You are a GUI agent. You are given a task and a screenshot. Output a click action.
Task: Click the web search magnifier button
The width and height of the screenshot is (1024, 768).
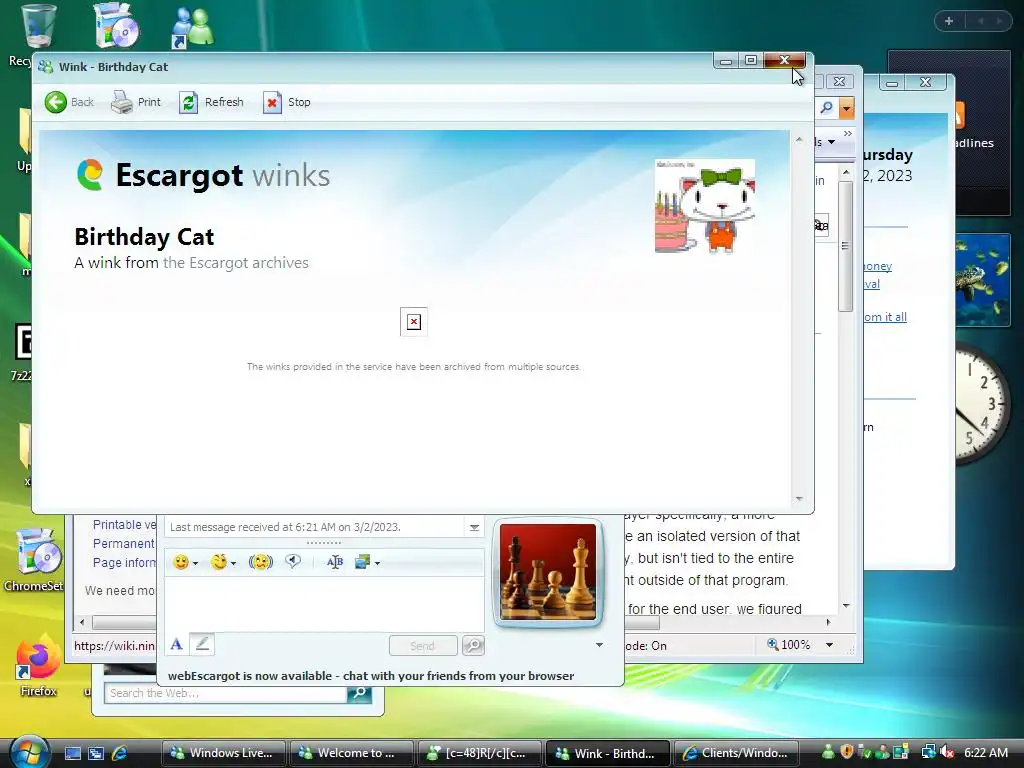click(359, 693)
